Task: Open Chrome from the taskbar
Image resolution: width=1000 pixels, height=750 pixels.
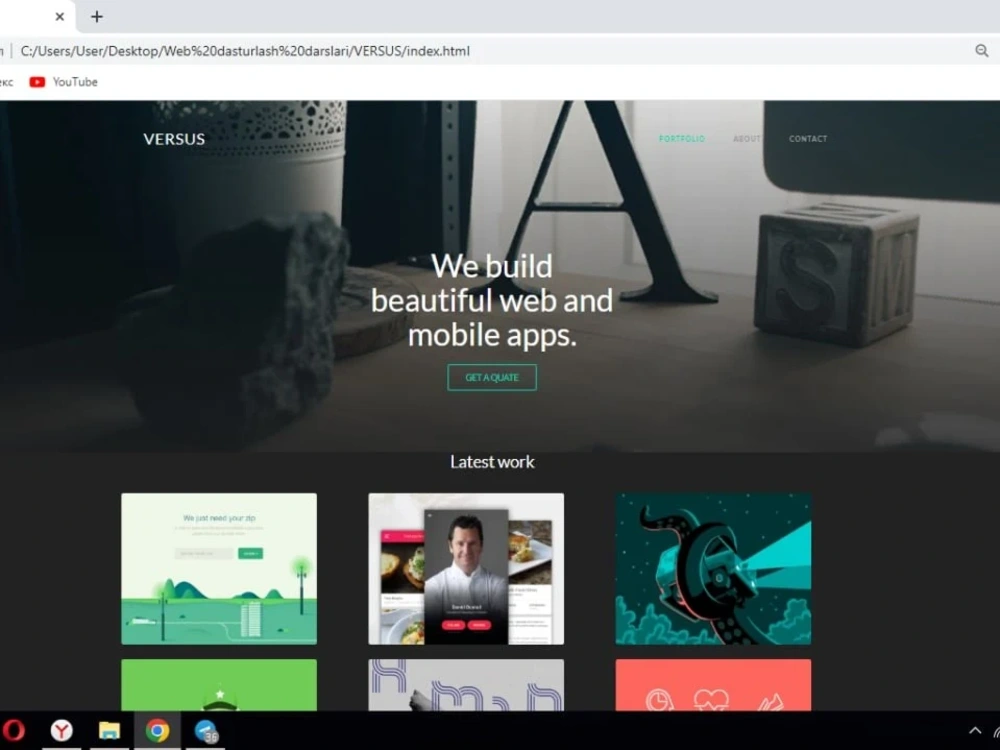Action: (x=158, y=732)
